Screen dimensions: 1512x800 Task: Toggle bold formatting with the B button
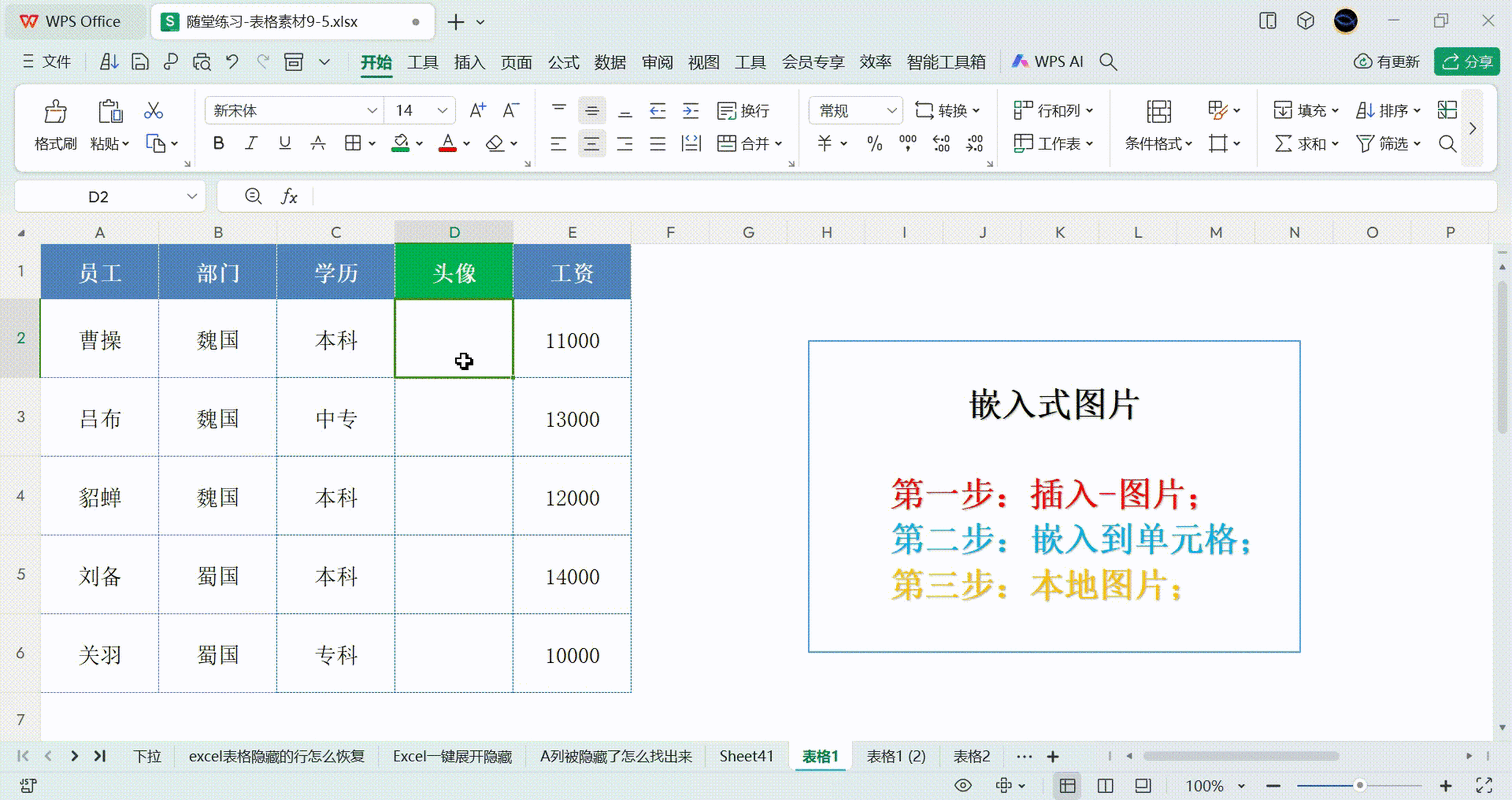(x=218, y=143)
